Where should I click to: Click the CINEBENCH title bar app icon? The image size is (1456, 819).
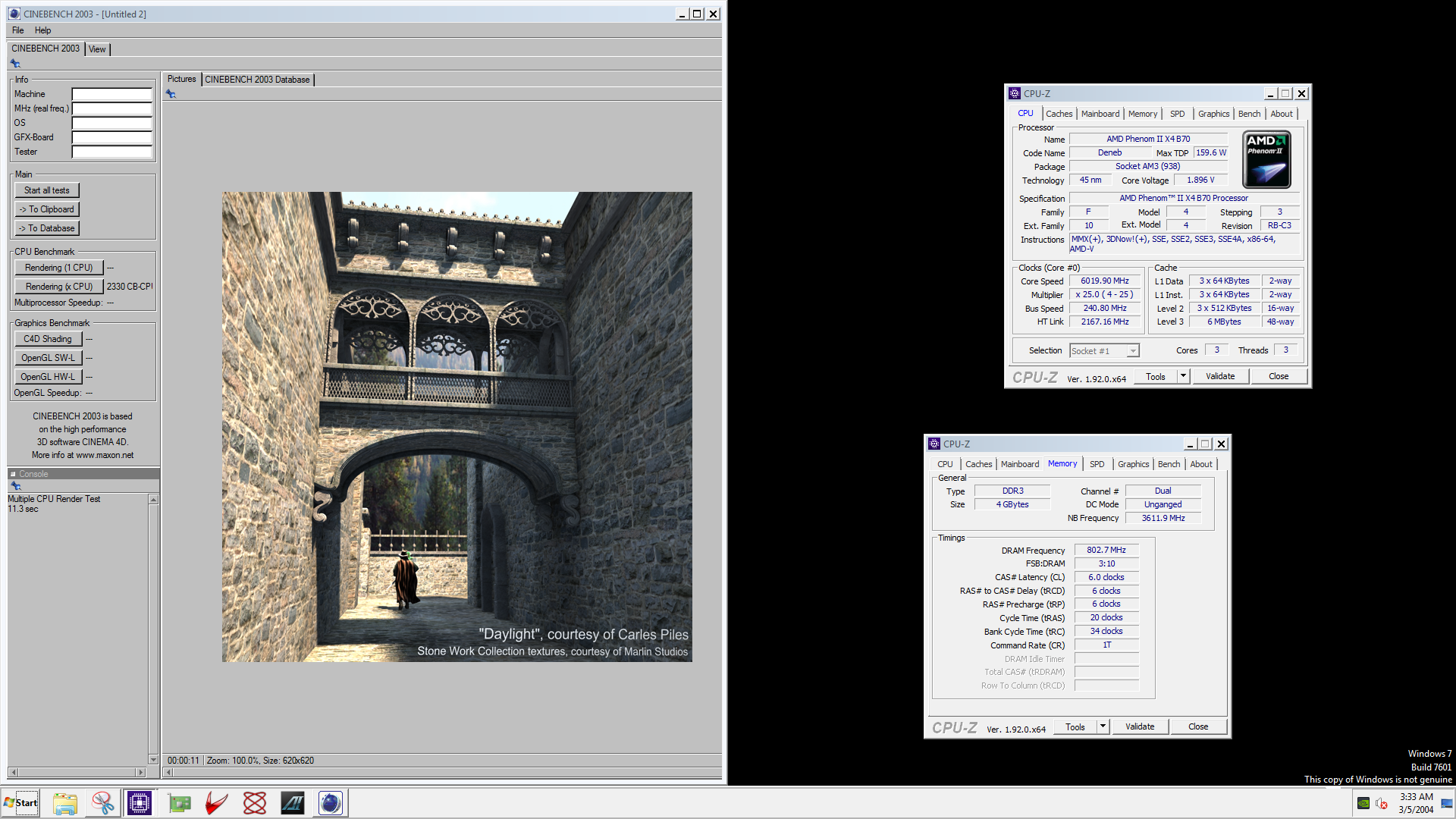(x=14, y=14)
